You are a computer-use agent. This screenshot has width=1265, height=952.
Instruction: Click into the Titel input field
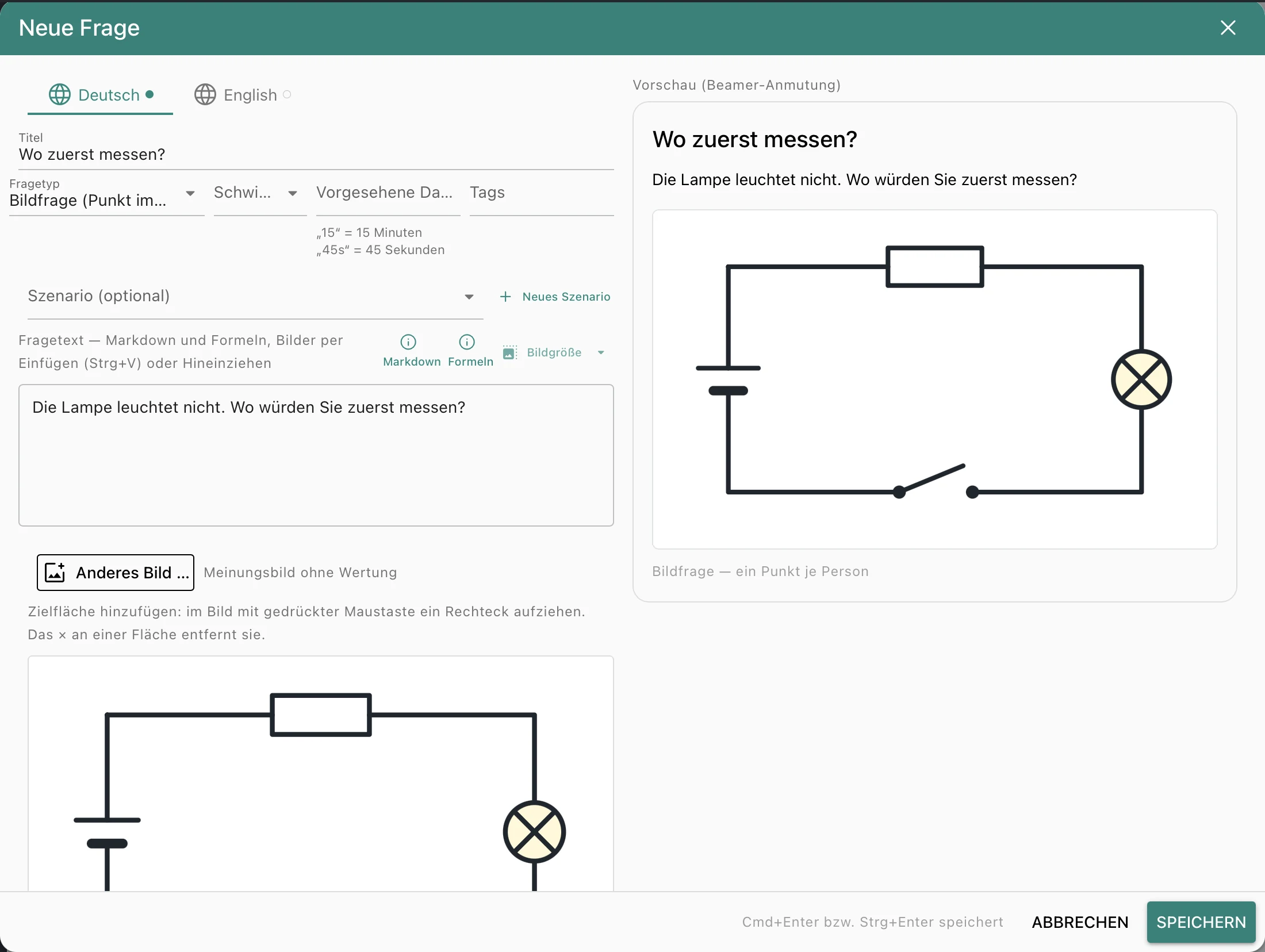[316, 154]
